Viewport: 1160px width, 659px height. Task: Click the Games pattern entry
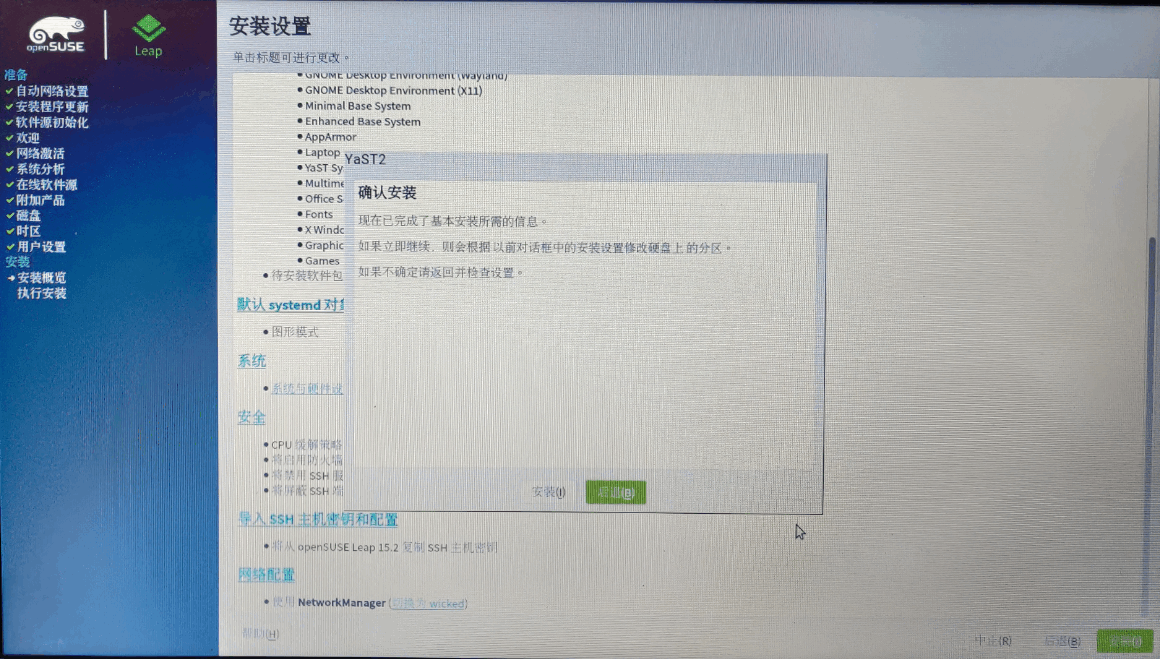pyautogui.click(x=322, y=261)
